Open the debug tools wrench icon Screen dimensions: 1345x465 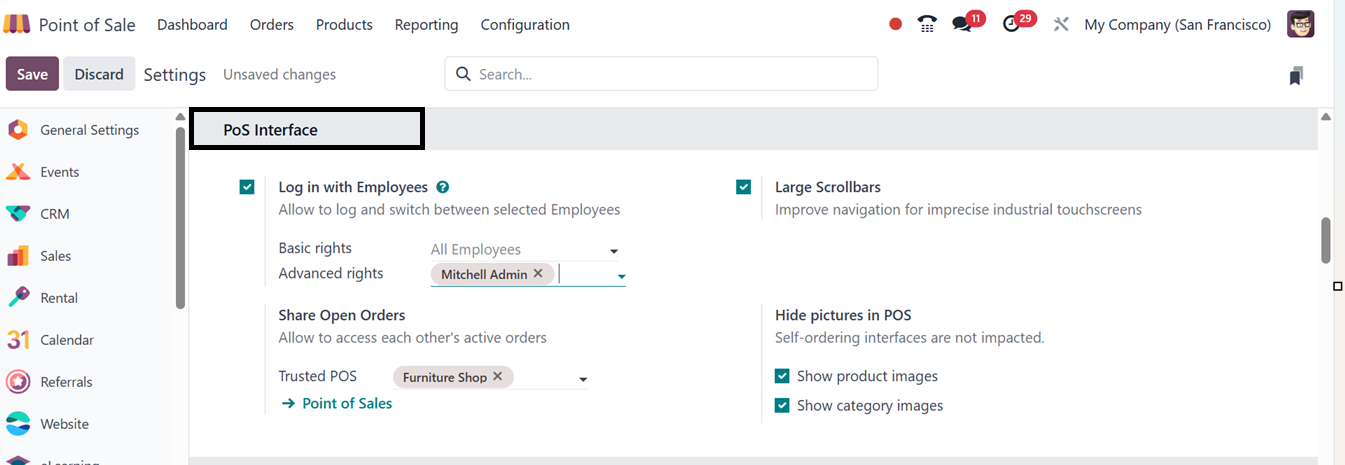tap(1061, 24)
